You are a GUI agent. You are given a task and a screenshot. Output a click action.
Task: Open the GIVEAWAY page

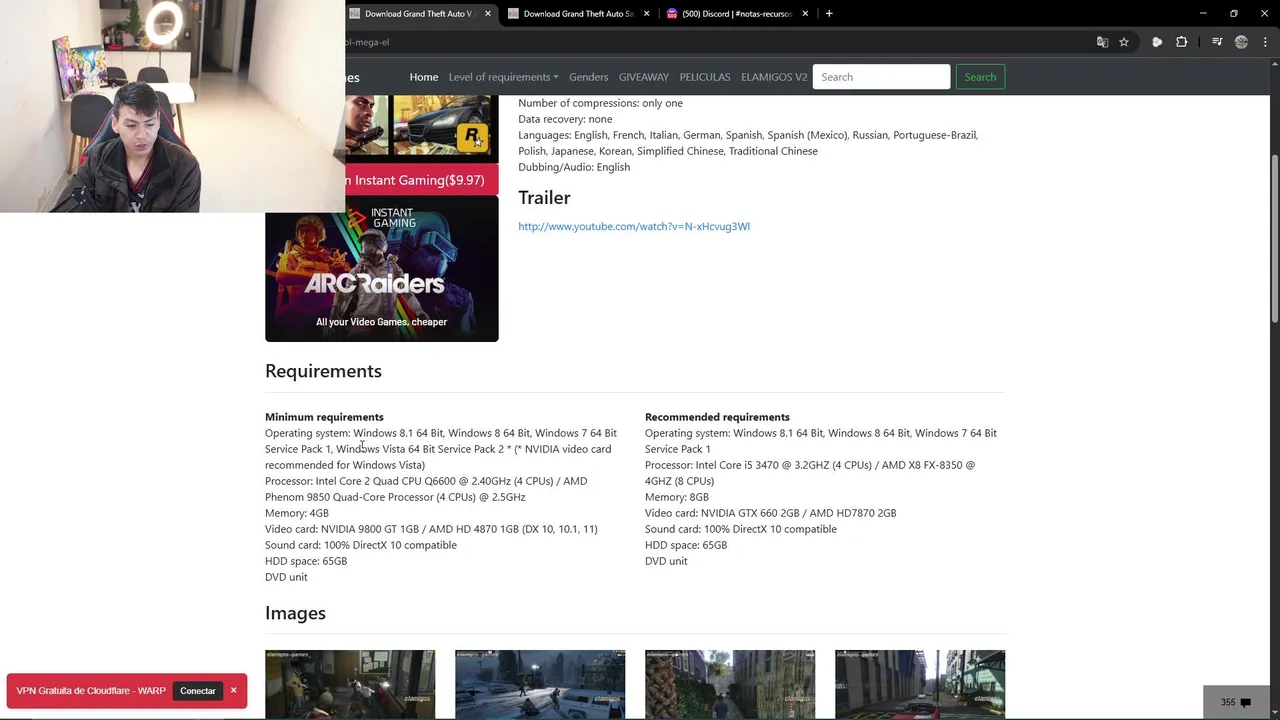coord(644,77)
